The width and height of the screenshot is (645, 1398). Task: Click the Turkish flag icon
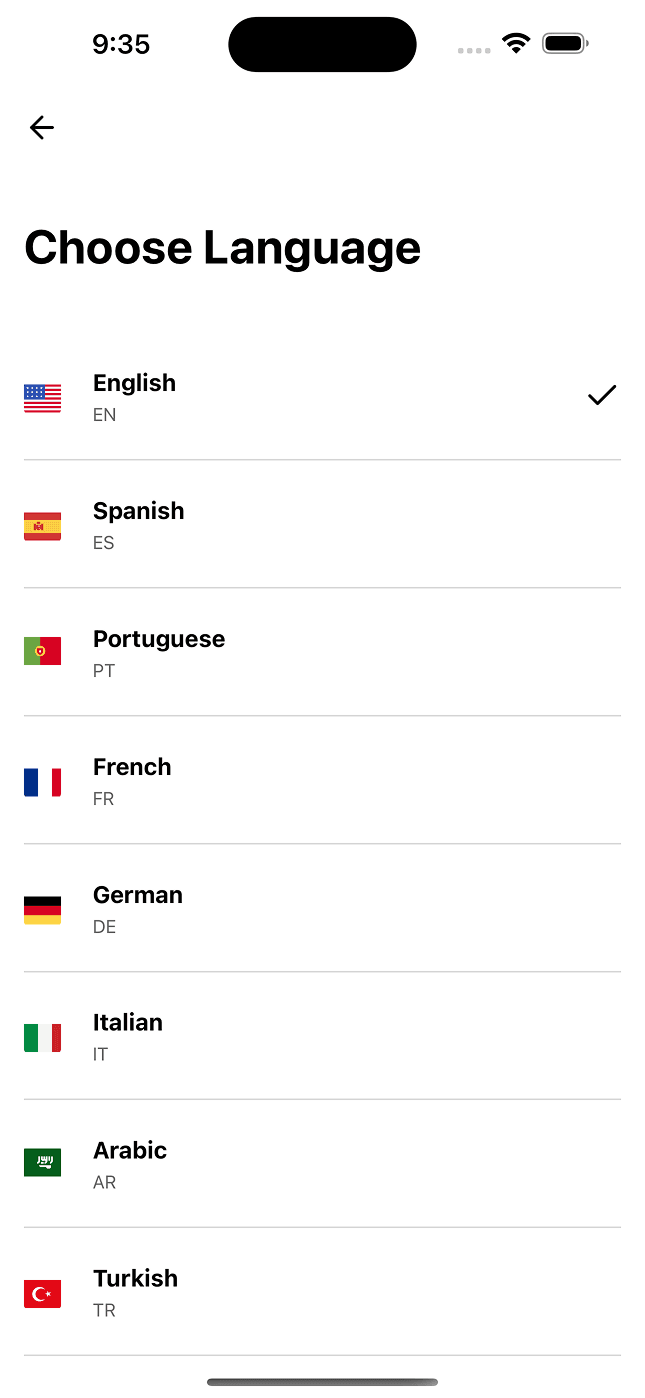(42, 1293)
